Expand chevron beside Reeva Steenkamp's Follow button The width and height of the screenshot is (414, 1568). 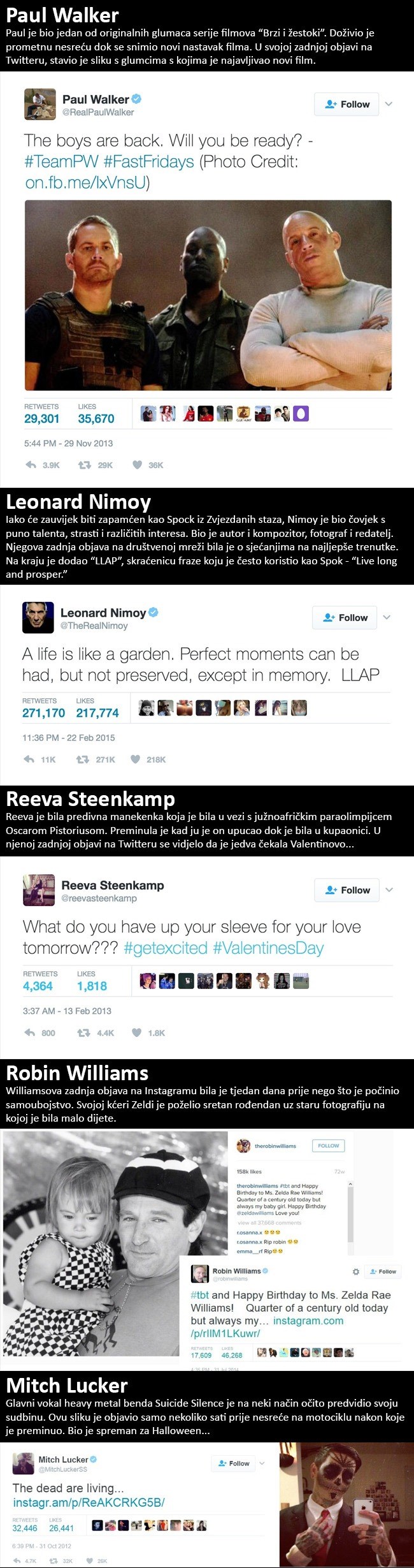point(389,890)
